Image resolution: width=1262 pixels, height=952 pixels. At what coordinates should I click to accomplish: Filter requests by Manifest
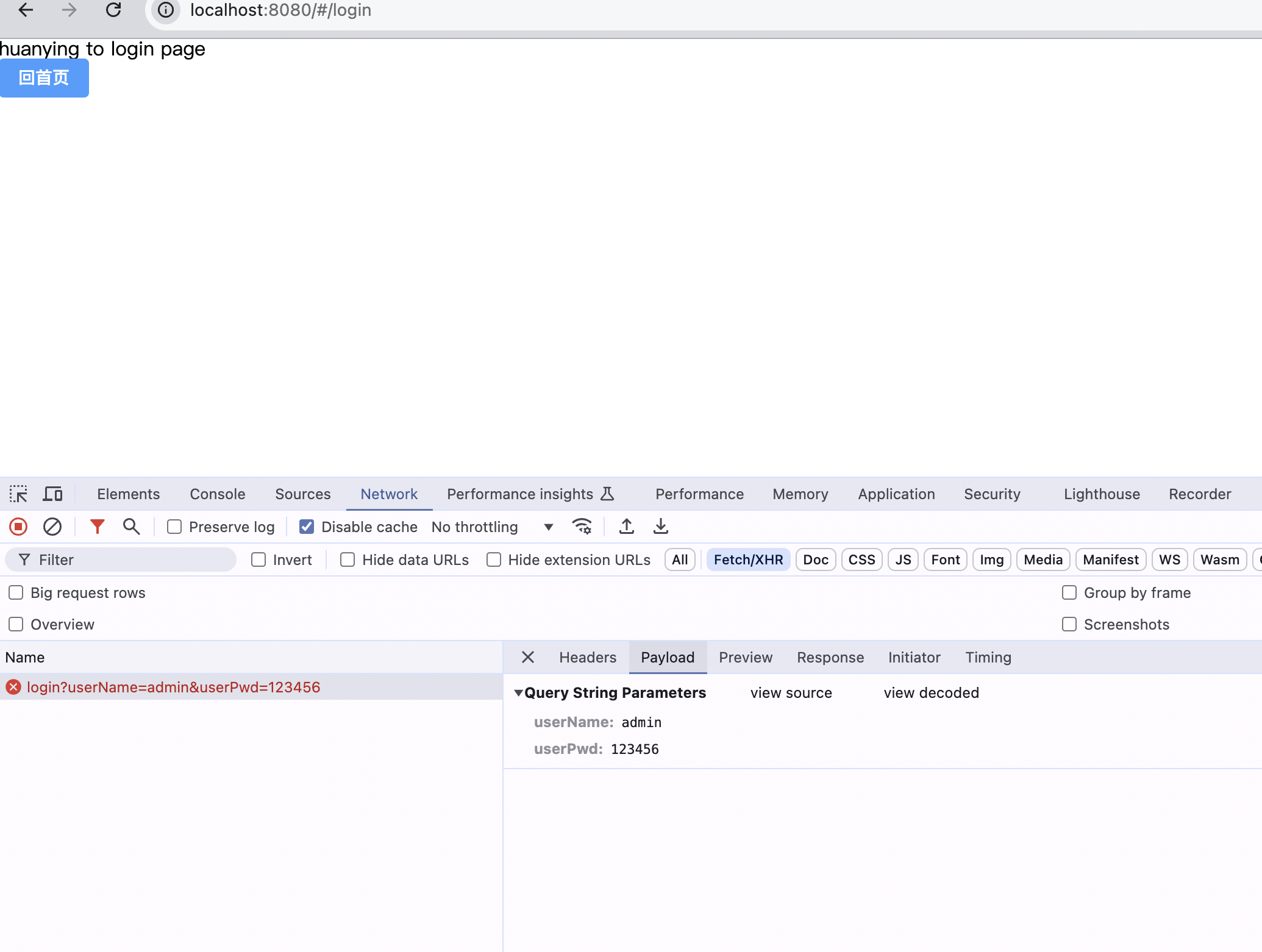point(1111,559)
